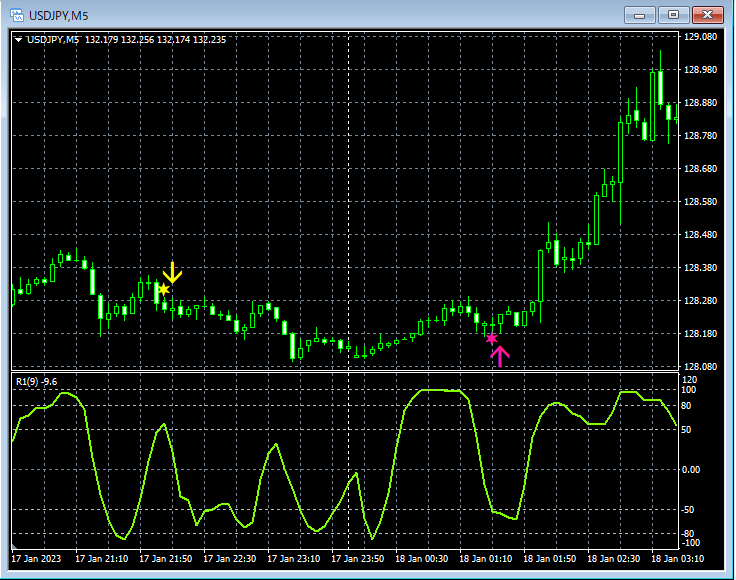Click the 128.480 price scale label
Image resolution: width=736 pixels, height=580 pixels.
coord(700,235)
